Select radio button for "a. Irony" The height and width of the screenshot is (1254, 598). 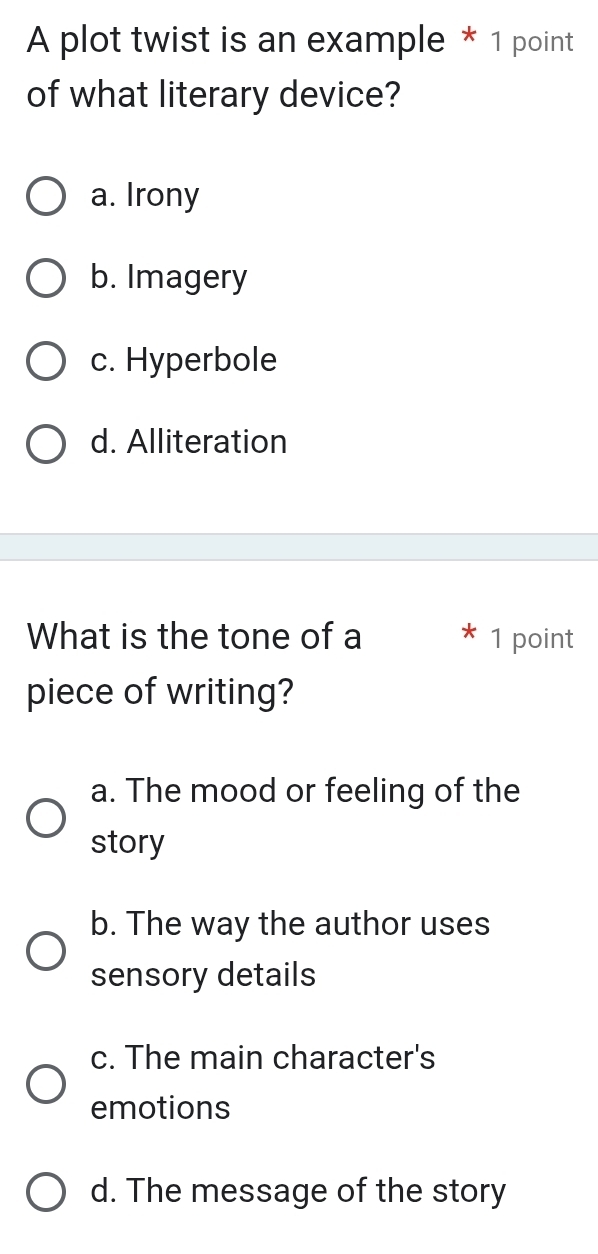[x=46, y=196]
